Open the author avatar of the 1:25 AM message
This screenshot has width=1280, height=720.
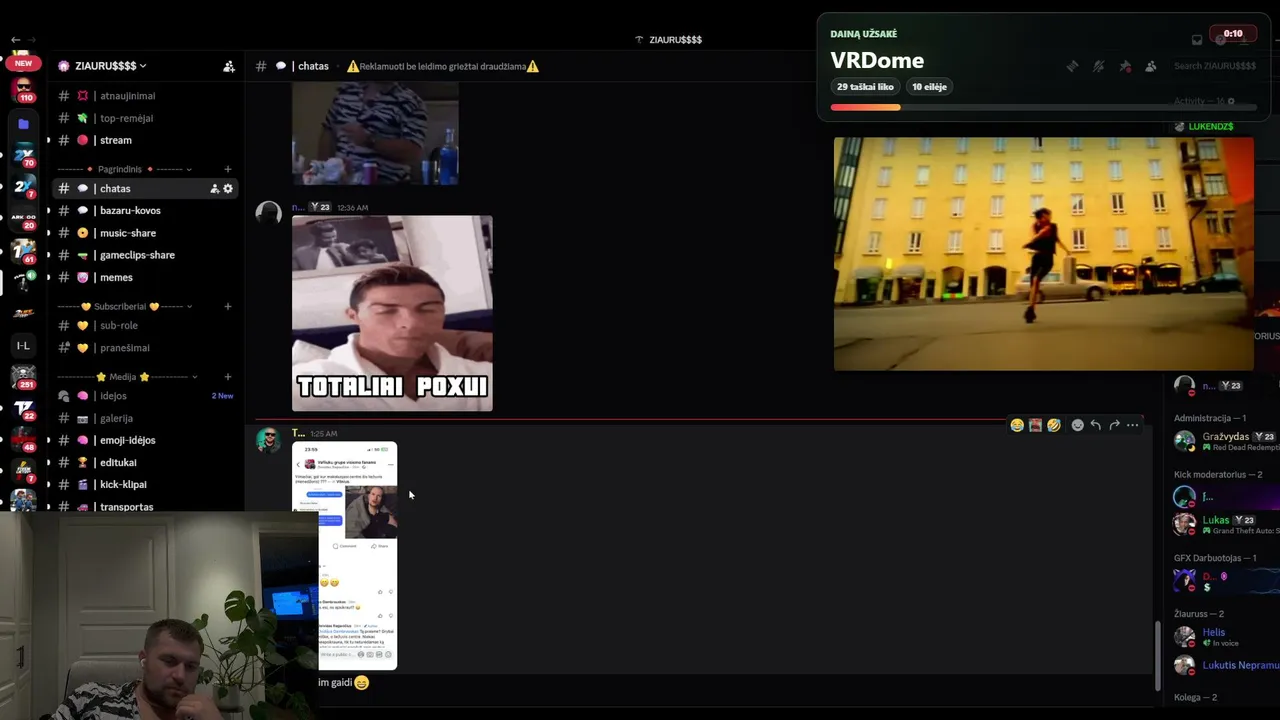pos(269,440)
